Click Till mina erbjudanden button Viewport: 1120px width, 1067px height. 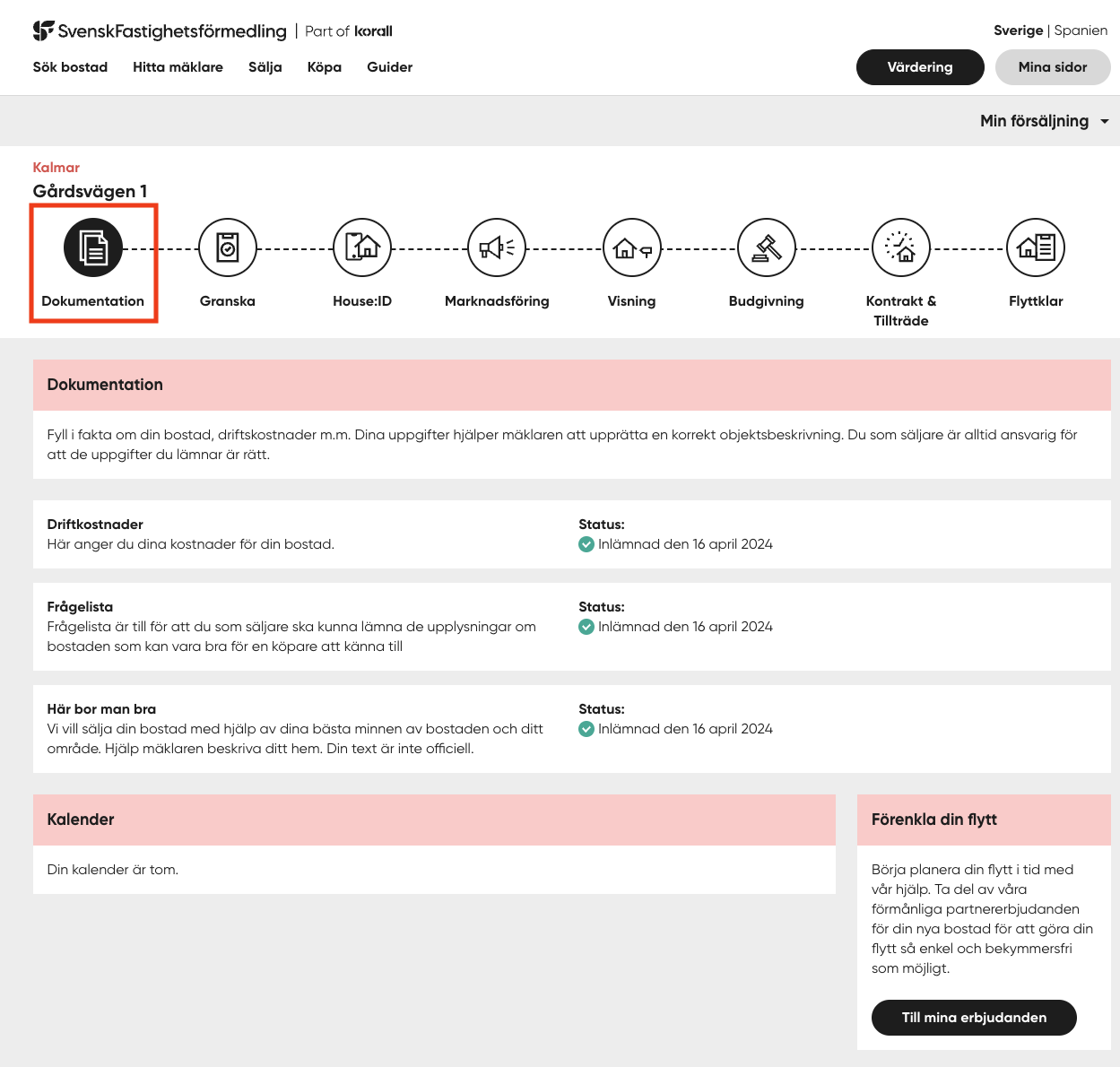974,1018
